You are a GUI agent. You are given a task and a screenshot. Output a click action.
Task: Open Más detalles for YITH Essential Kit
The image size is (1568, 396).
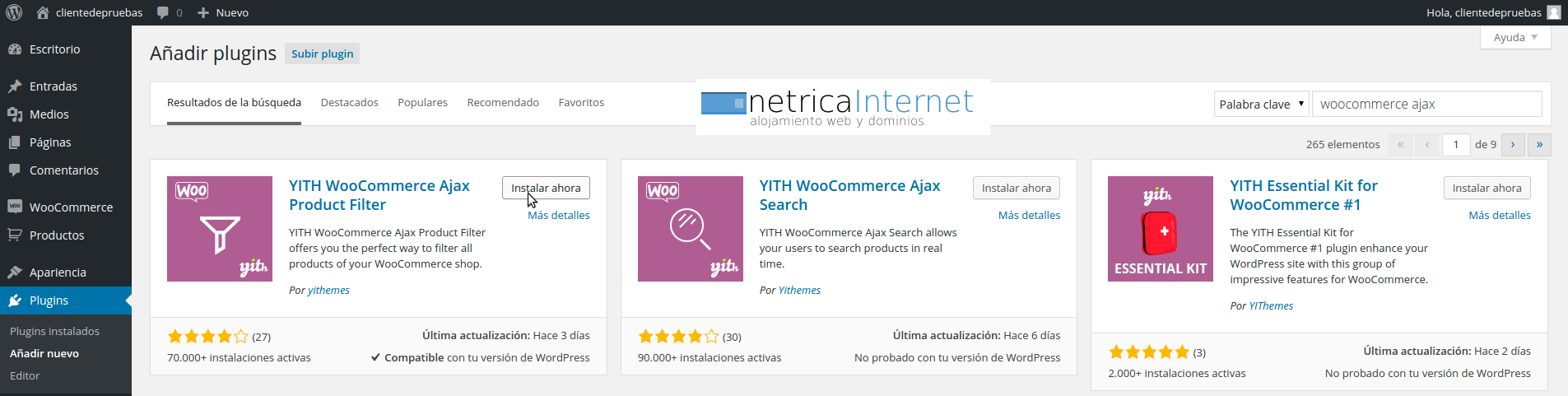[x=1499, y=216]
